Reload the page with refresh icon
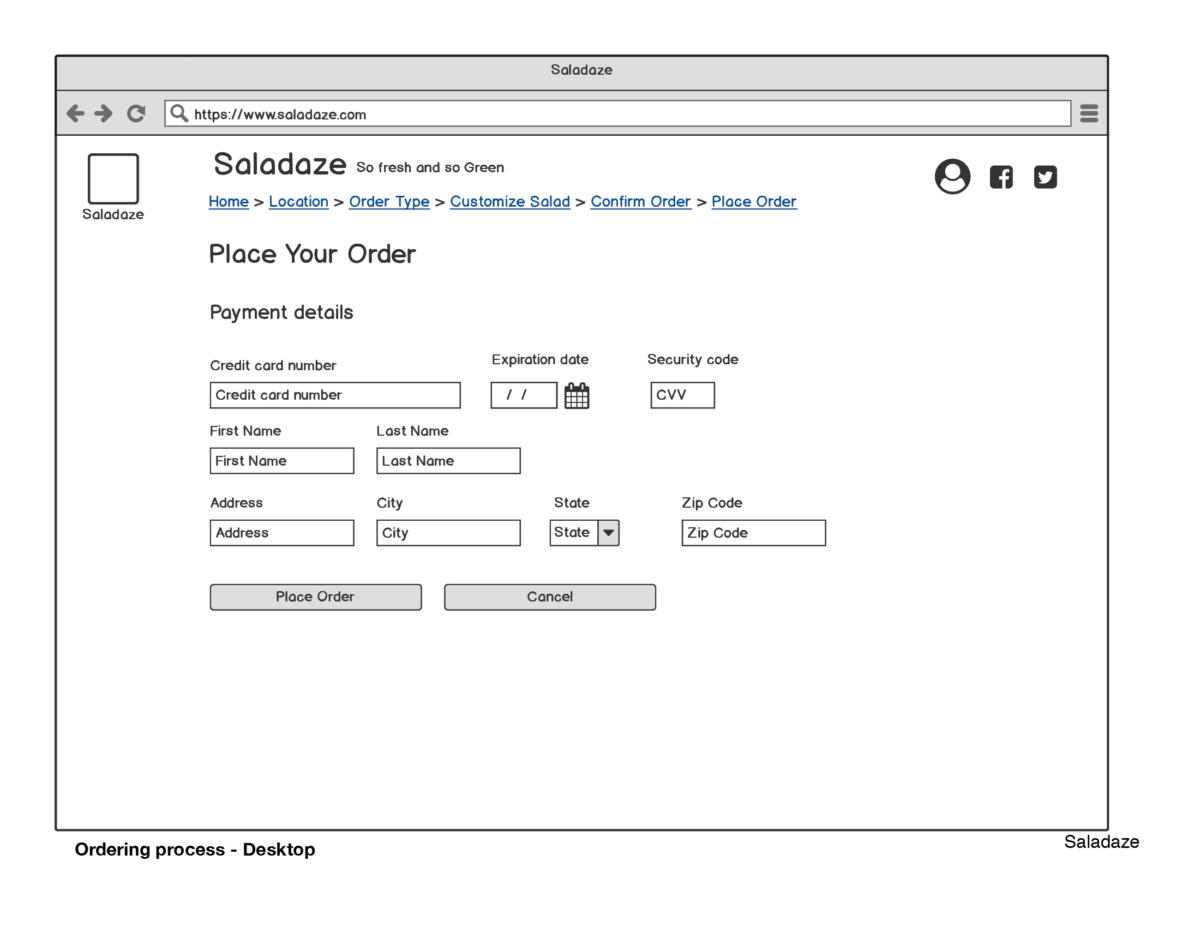The image size is (1200, 927). pyautogui.click(x=136, y=114)
